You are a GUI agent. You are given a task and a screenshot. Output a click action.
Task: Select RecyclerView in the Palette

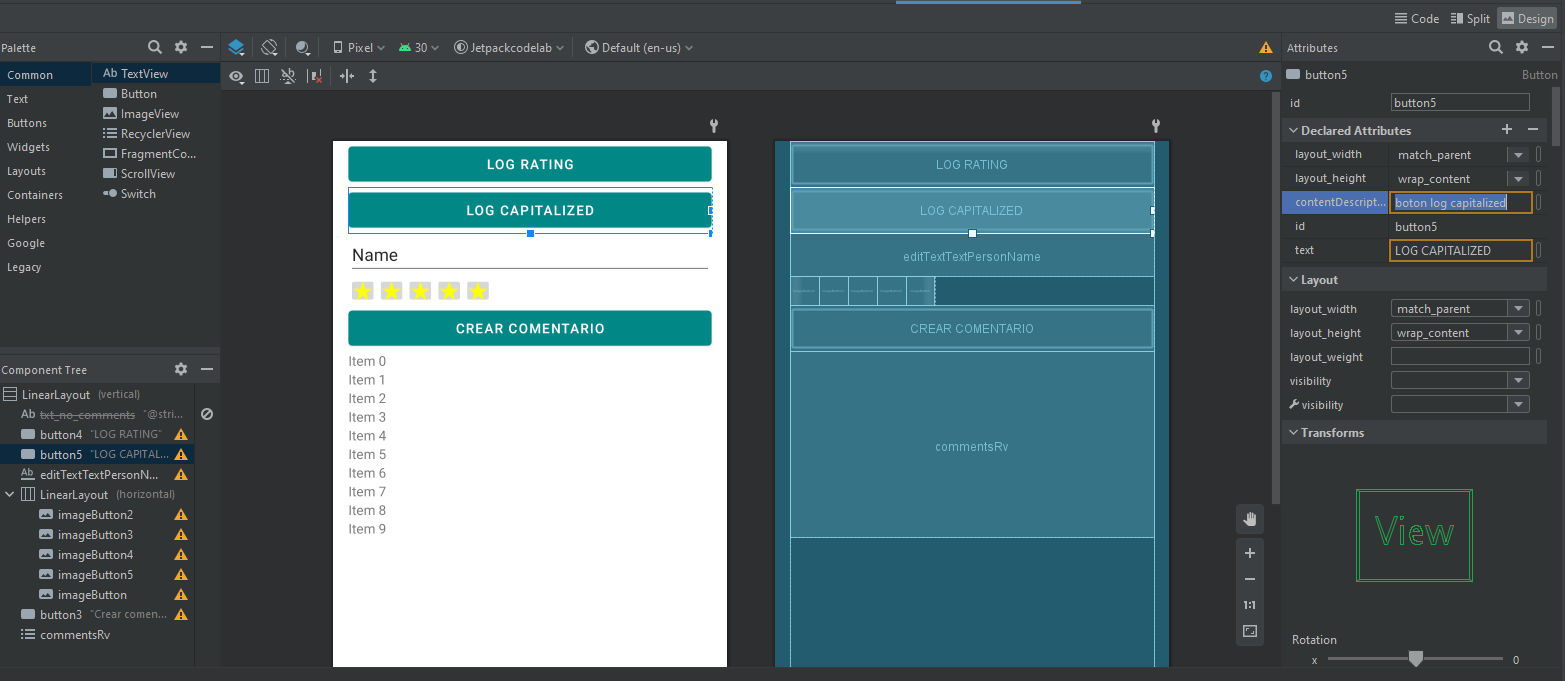coord(155,134)
